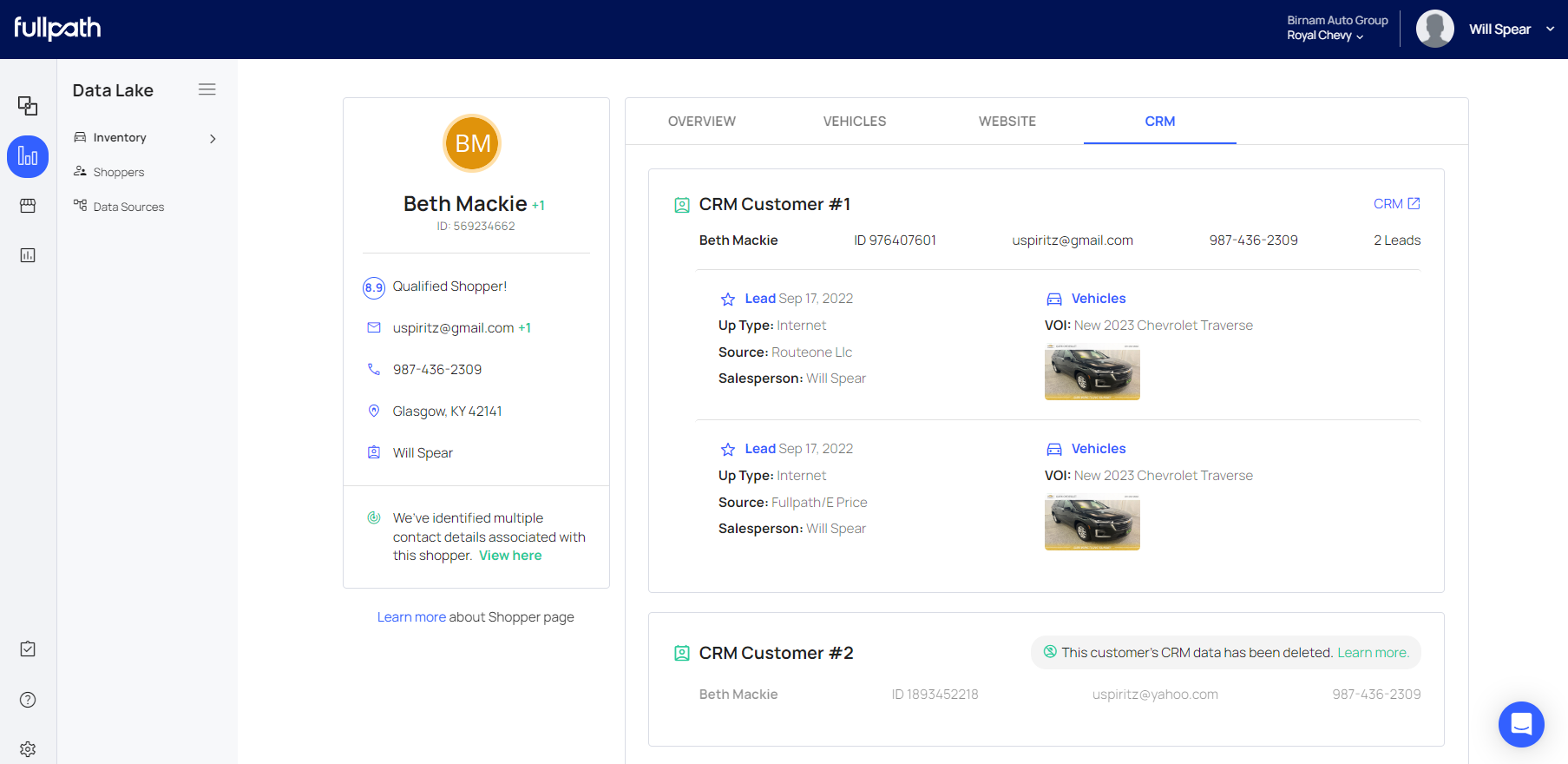Open the chat support bubble

coord(1520,724)
